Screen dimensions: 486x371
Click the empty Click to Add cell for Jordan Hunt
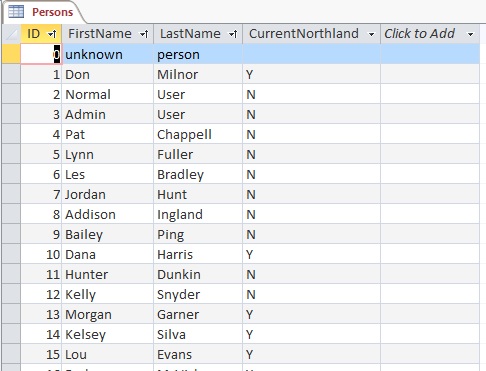coord(430,194)
